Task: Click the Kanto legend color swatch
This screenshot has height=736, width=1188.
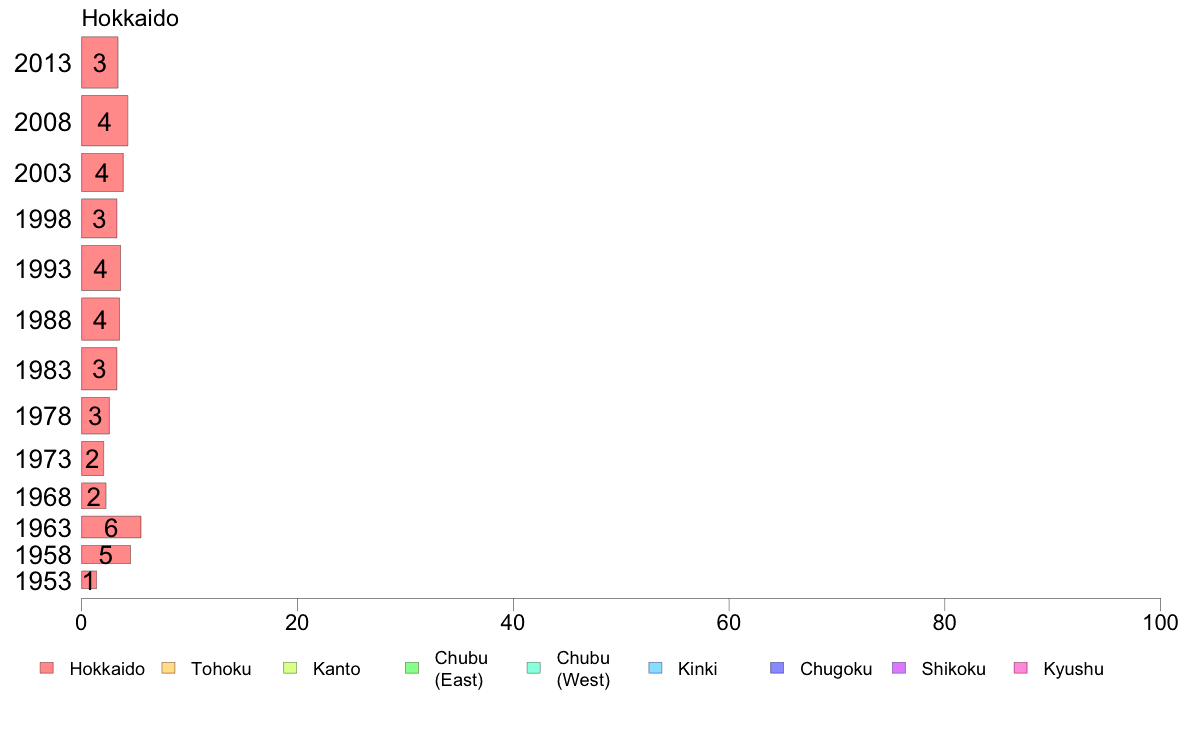Action: click(290, 668)
